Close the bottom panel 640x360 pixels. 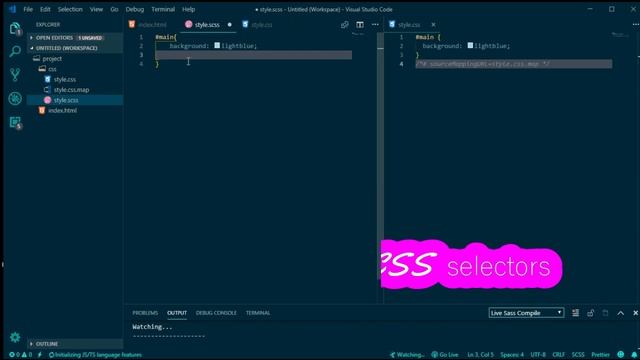[x=636, y=313]
